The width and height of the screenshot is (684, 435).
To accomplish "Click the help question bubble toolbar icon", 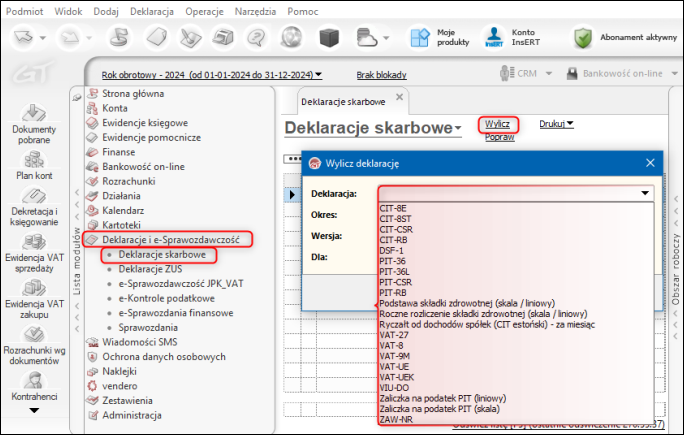I will 256,38.
